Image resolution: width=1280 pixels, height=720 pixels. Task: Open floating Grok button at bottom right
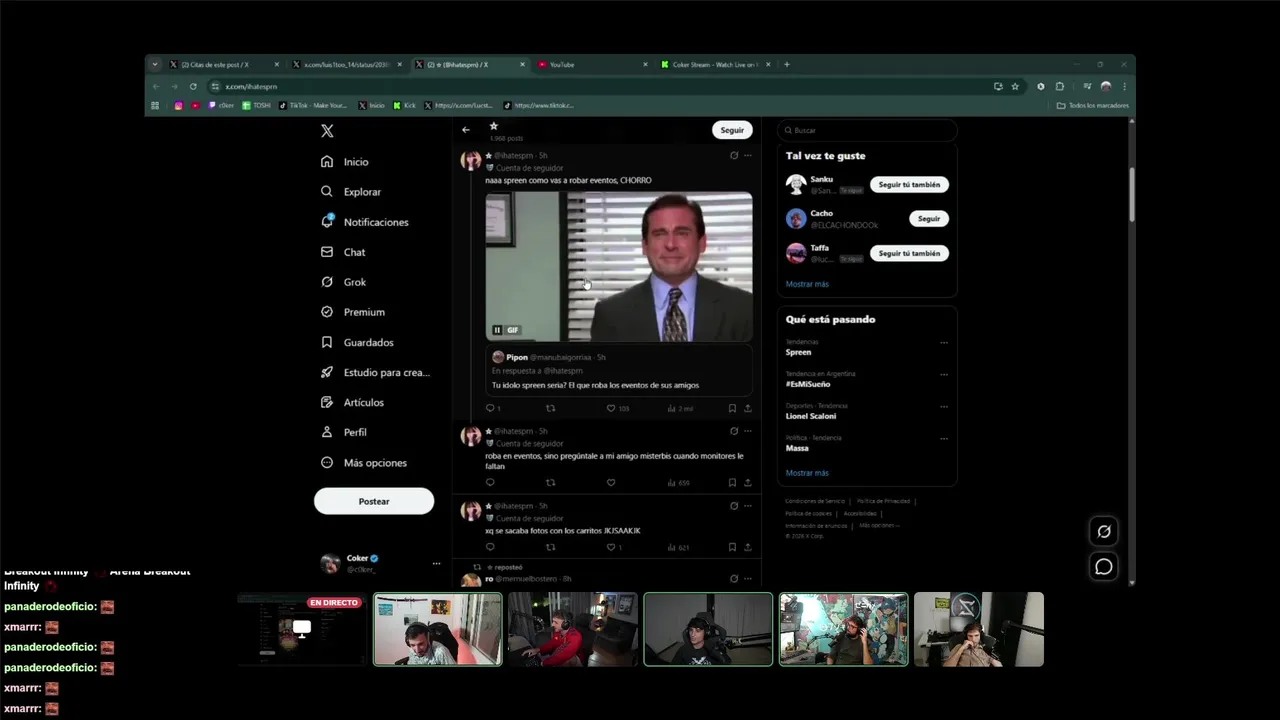[x=1104, y=532]
